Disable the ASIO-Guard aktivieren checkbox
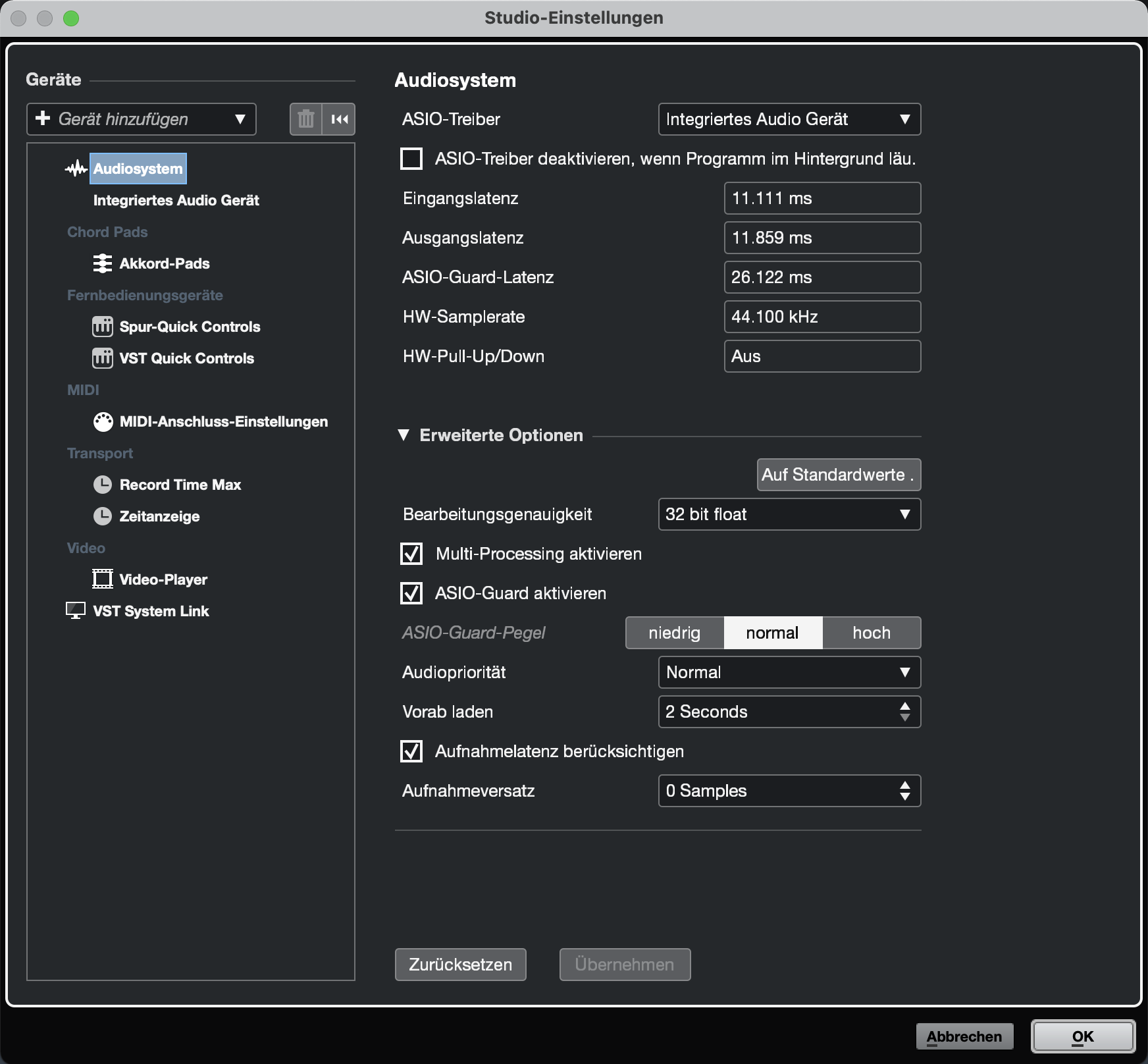 tap(411, 593)
